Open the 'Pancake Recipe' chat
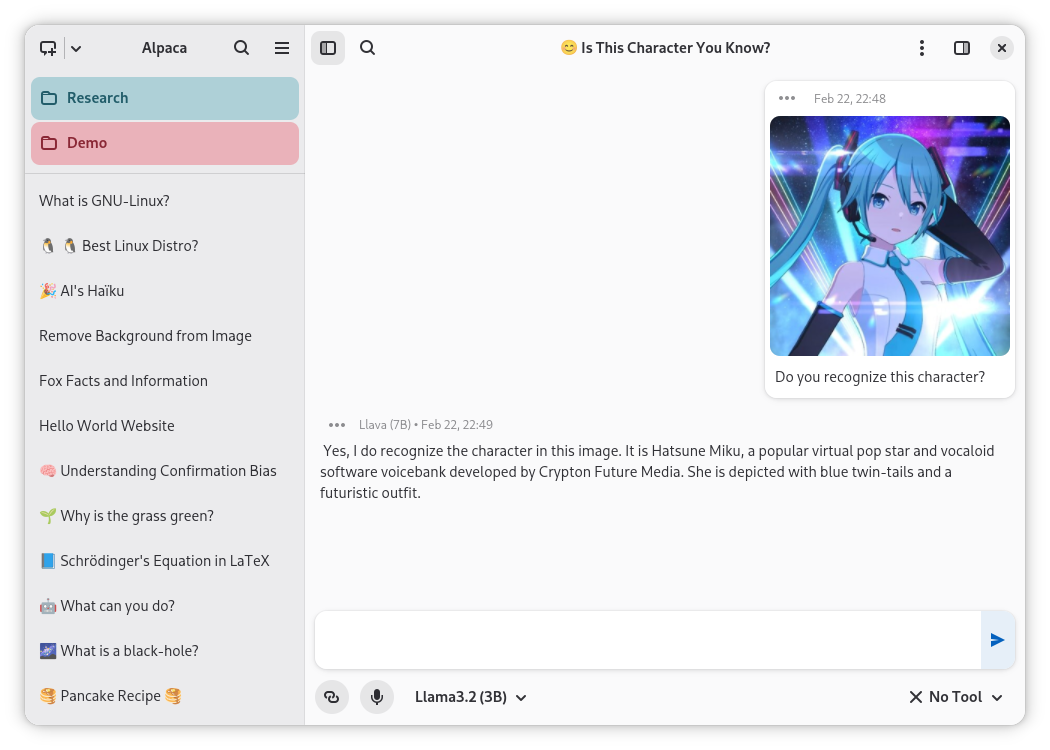The width and height of the screenshot is (1050, 750). coord(165,696)
